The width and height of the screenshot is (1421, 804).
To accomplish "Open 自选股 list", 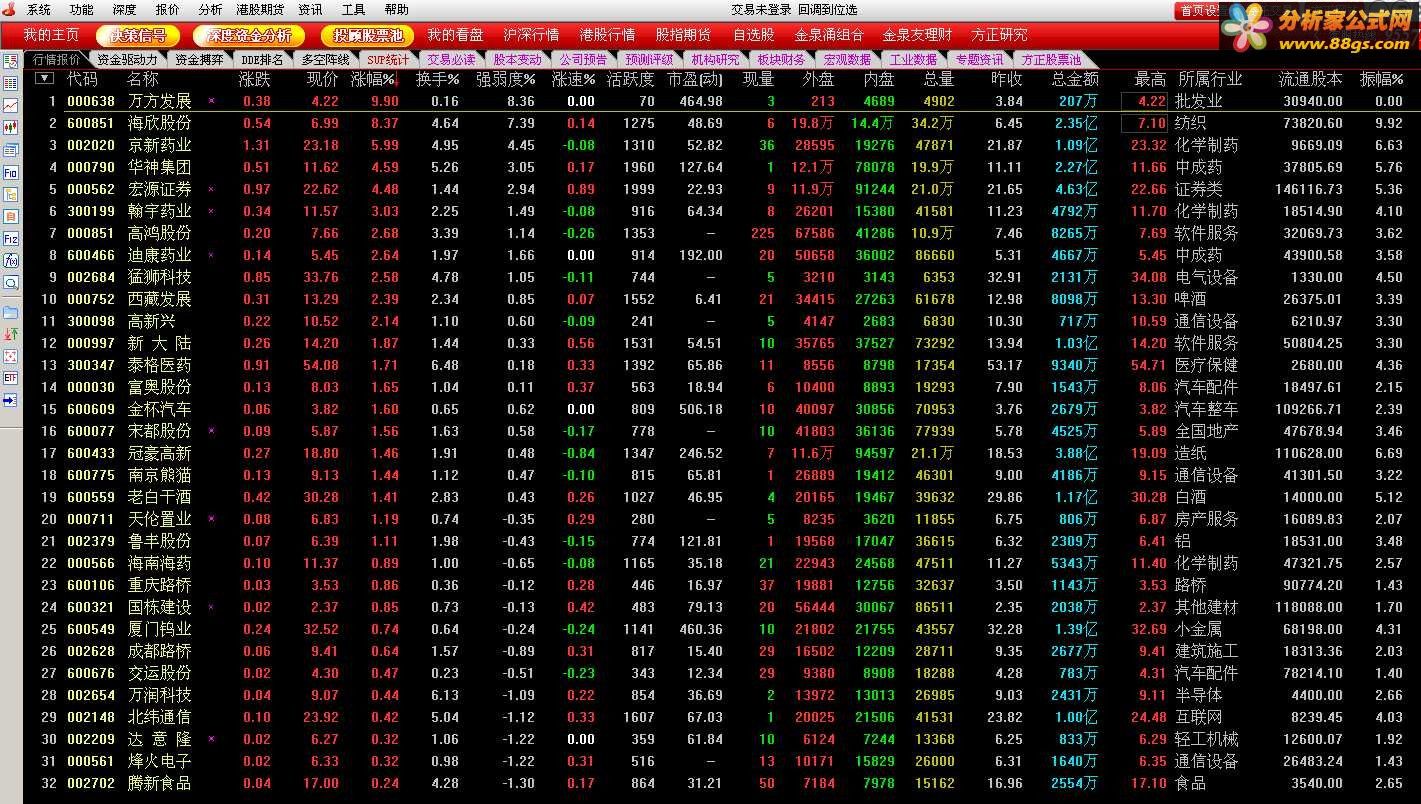I will coord(753,35).
